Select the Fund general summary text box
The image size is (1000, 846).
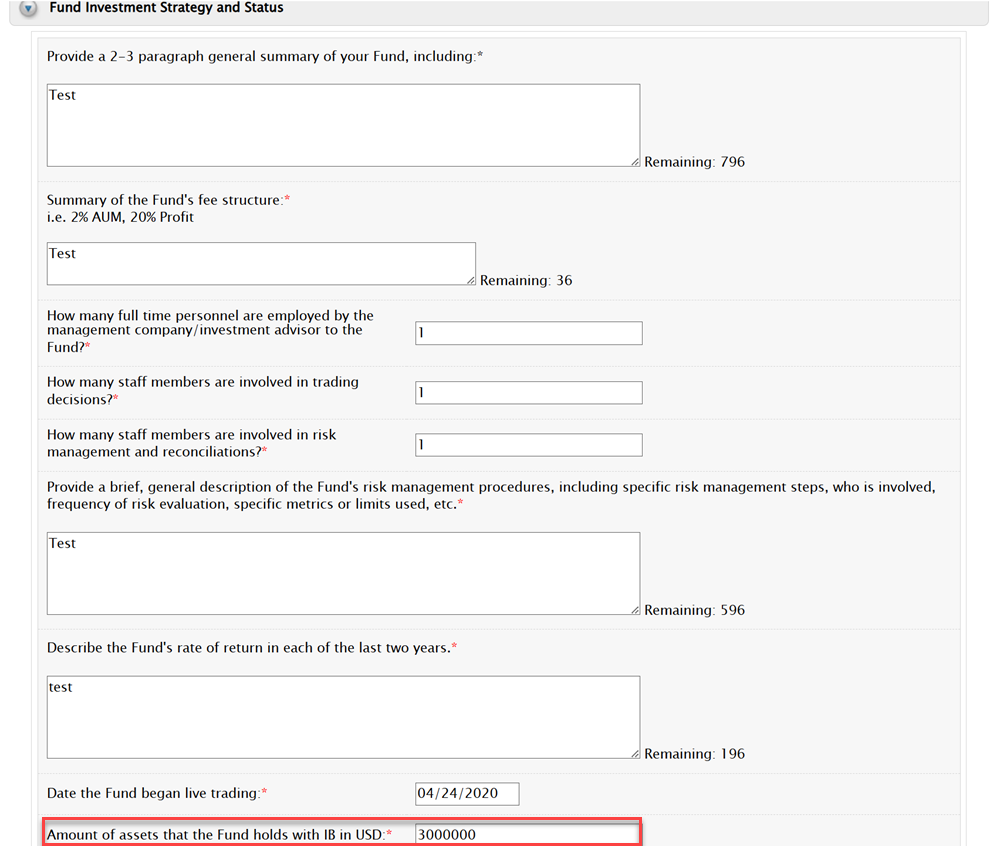tap(340, 124)
